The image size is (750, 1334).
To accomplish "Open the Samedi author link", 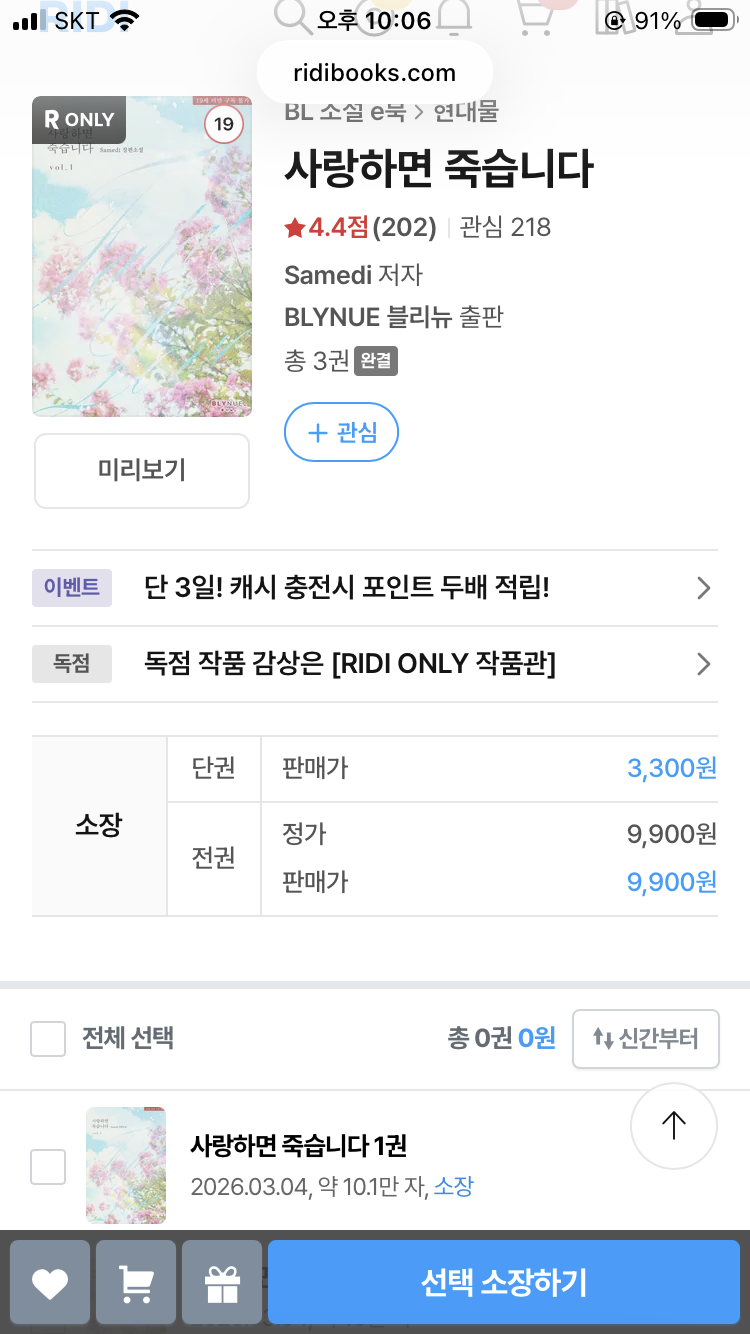I will pyautogui.click(x=328, y=274).
